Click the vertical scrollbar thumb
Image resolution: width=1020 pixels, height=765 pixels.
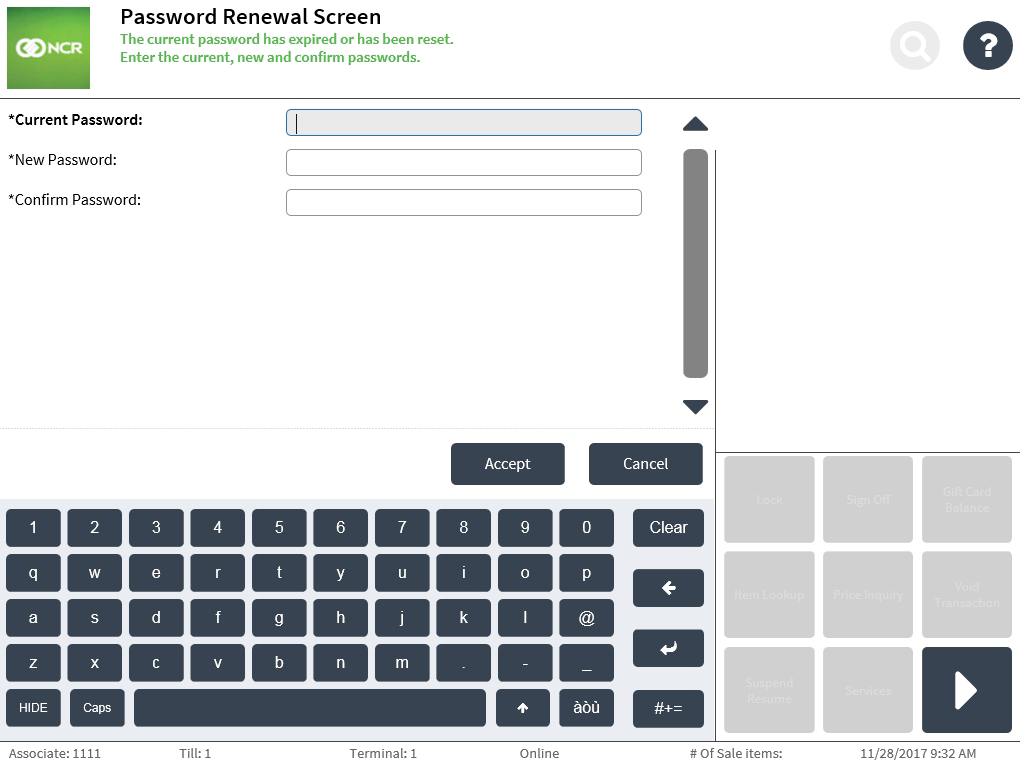(695, 263)
